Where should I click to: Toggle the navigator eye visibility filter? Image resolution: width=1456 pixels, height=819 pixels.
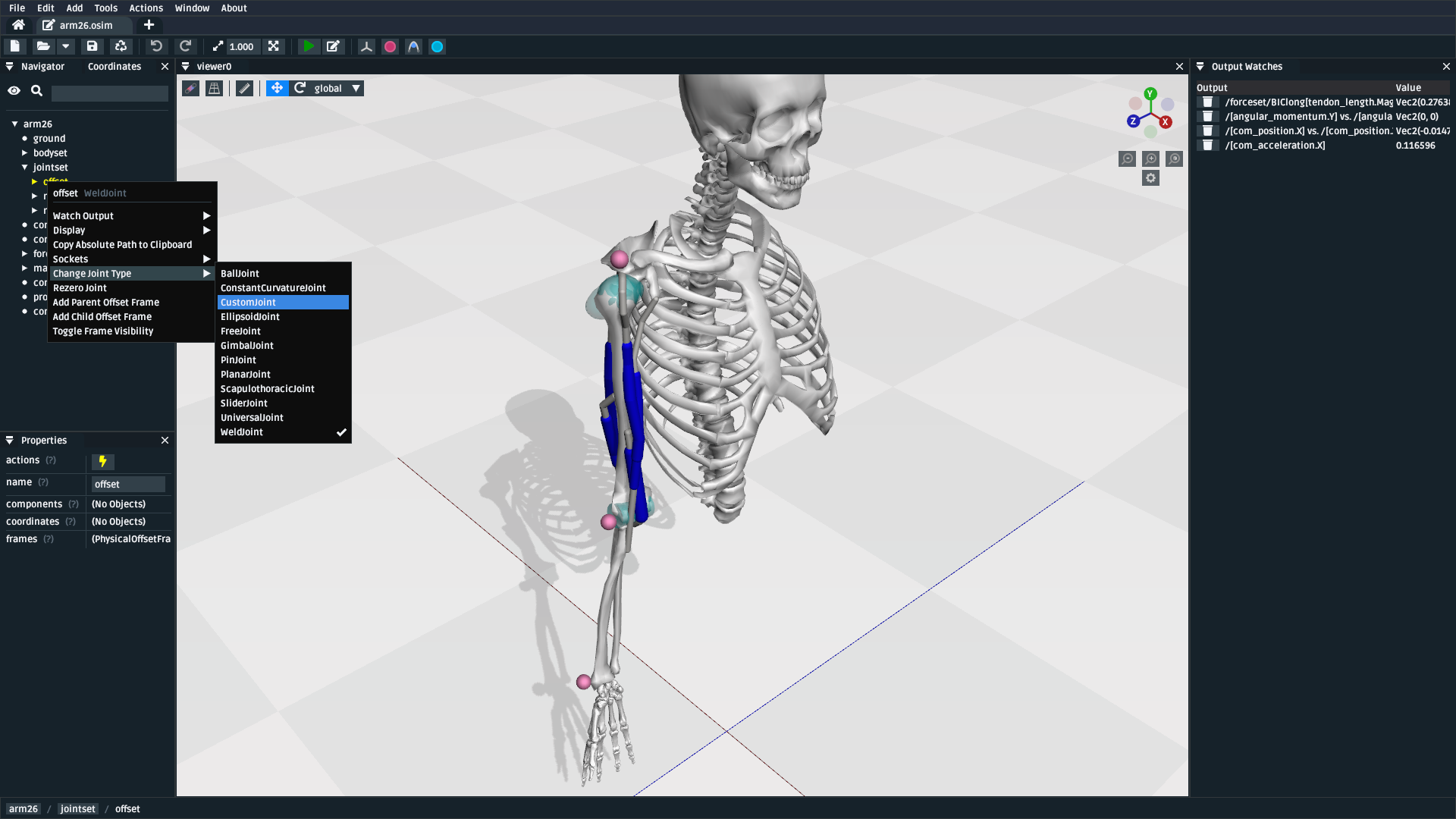[14, 91]
